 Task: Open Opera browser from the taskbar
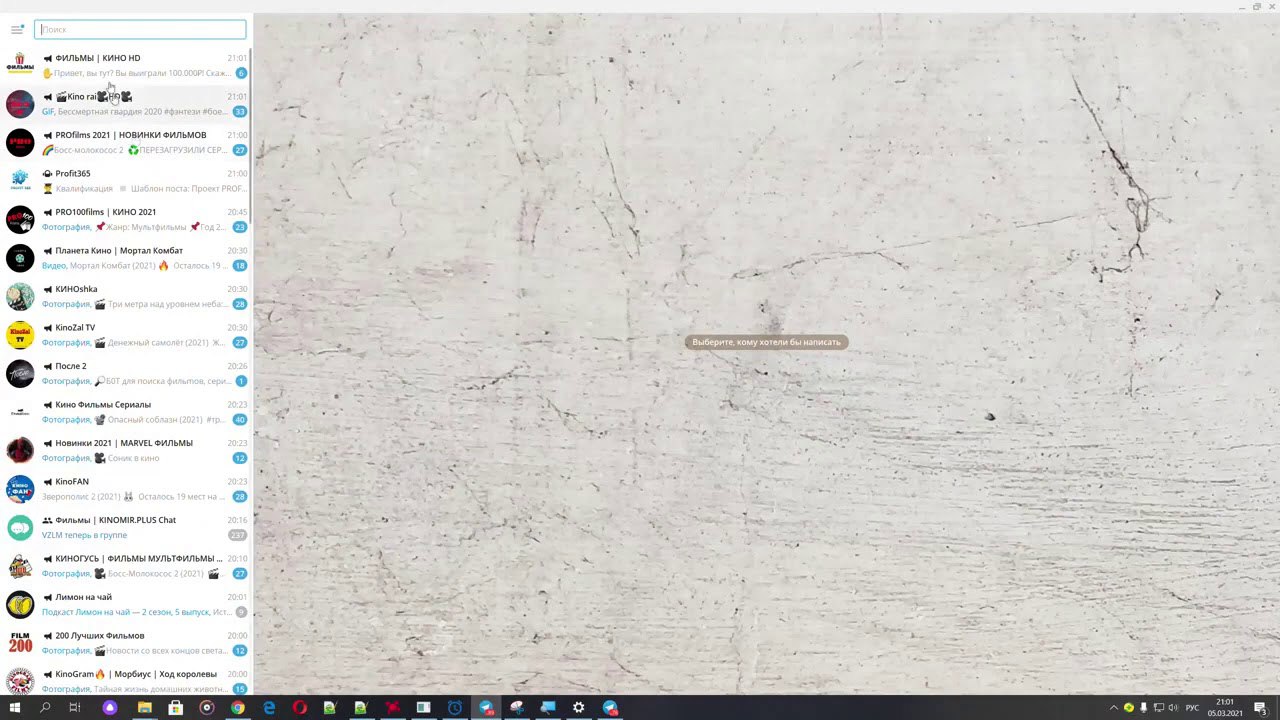click(x=299, y=708)
